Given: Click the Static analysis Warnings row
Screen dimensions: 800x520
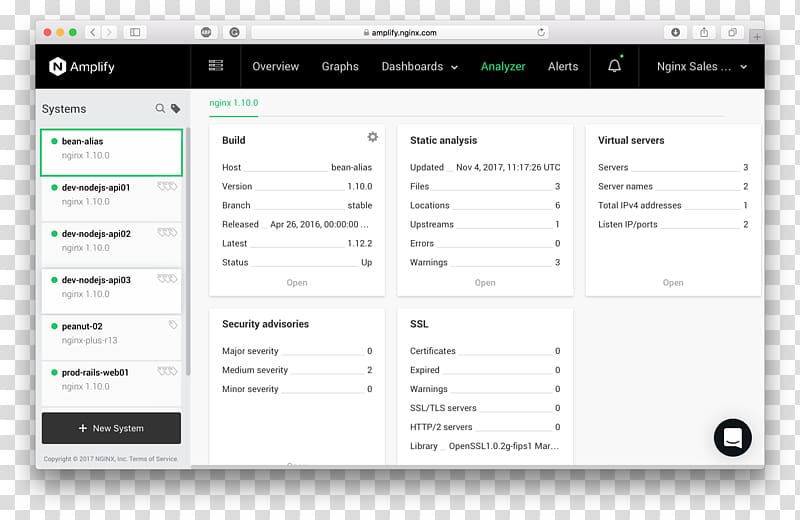Looking at the screenshot, I should coord(485,262).
